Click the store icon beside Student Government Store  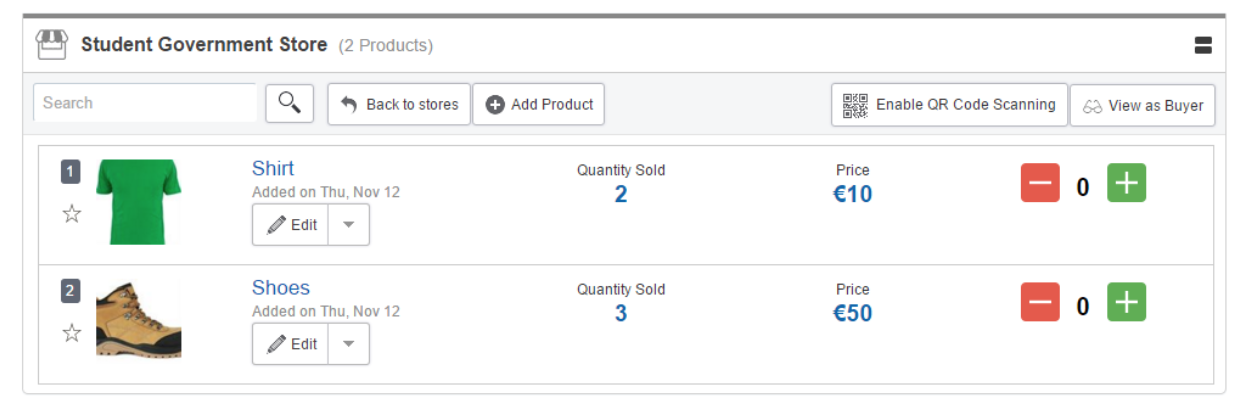[51, 44]
